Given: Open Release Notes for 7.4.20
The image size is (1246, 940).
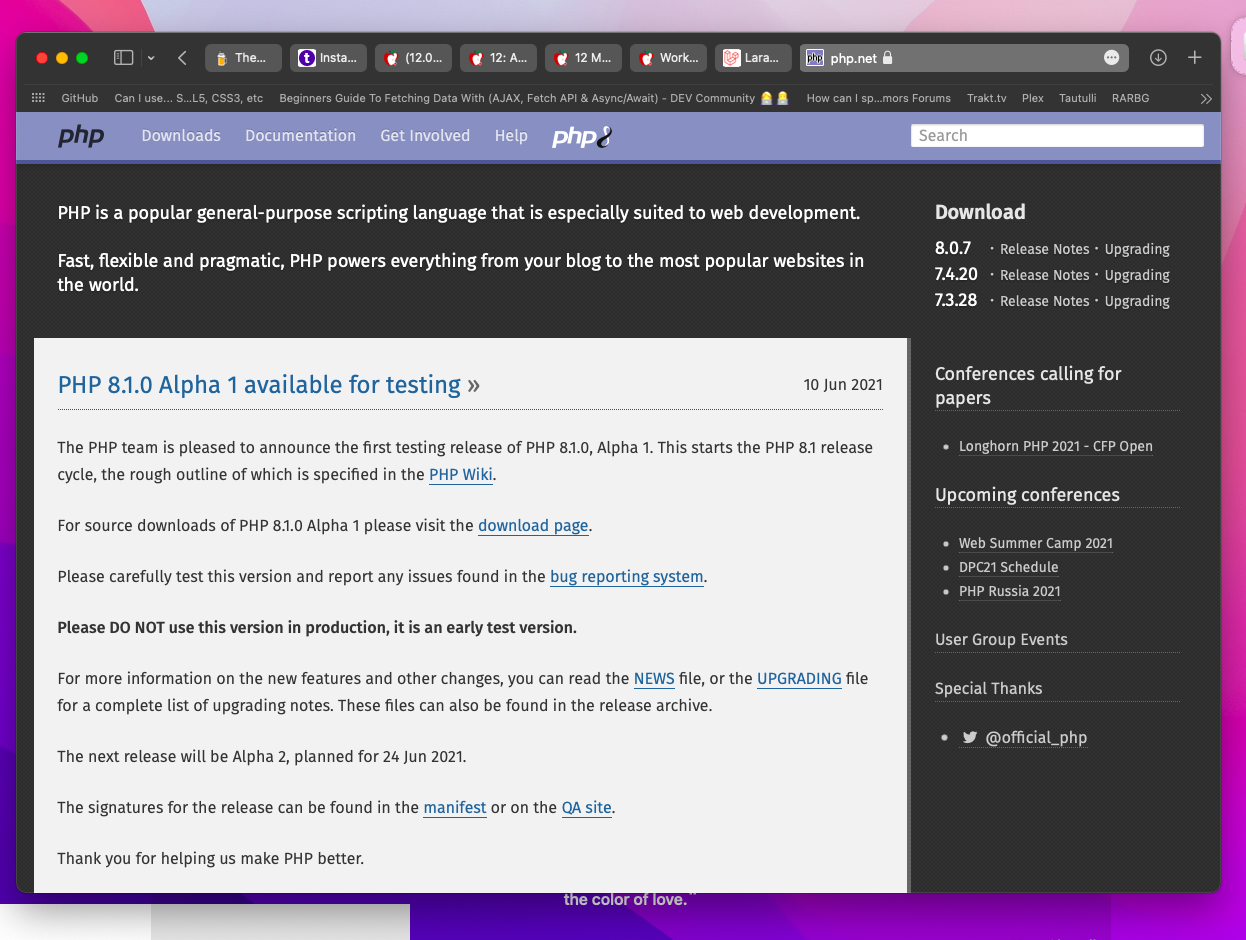Looking at the screenshot, I should [1045, 275].
